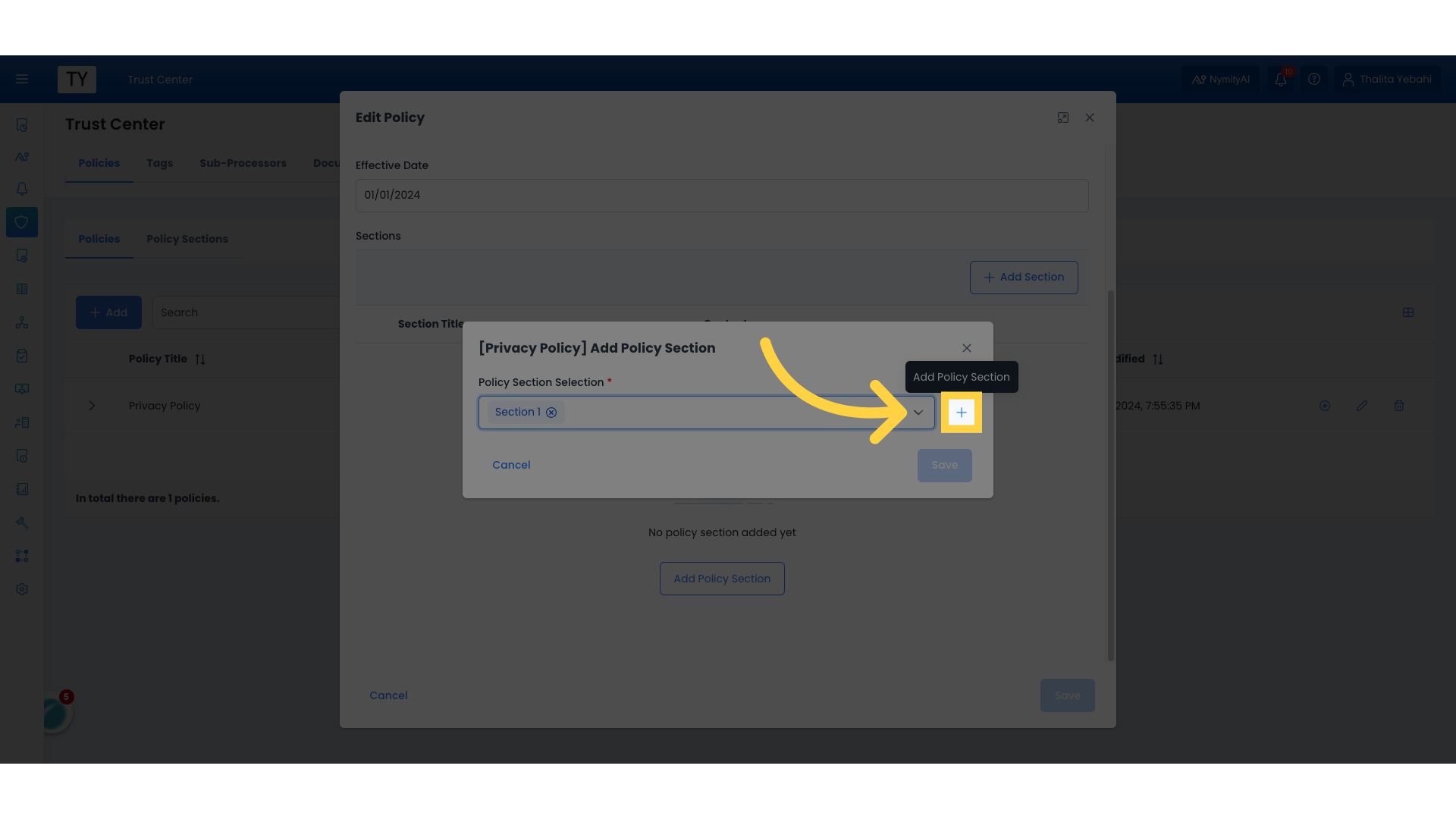The height and width of the screenshot is (819, 1456).
Task: Open the sidebar user list icon
Action: click(22, 422)
